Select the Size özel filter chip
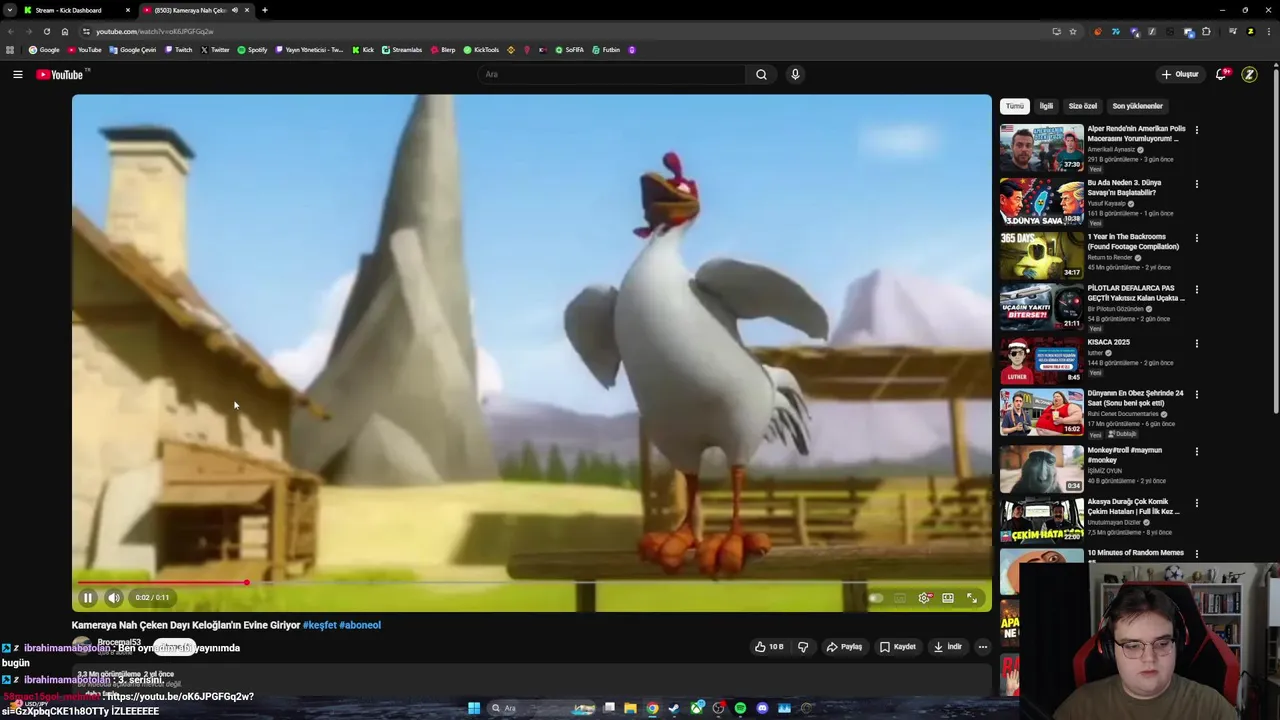This screenshot has width=1280, height=720. (1083, 106)
